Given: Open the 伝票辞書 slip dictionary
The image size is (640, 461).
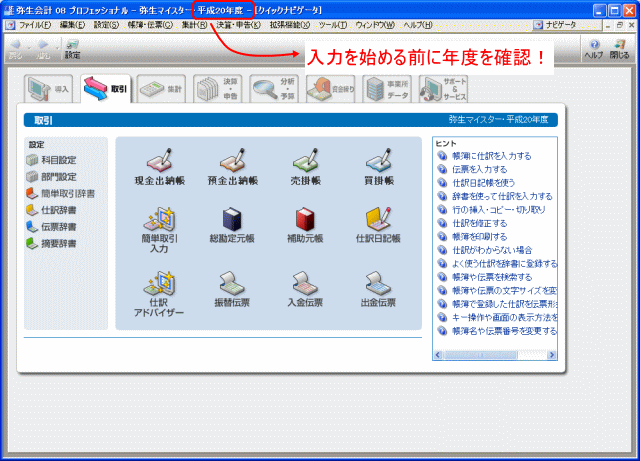Looking at the screenshot, I should [x=51, y=227].
